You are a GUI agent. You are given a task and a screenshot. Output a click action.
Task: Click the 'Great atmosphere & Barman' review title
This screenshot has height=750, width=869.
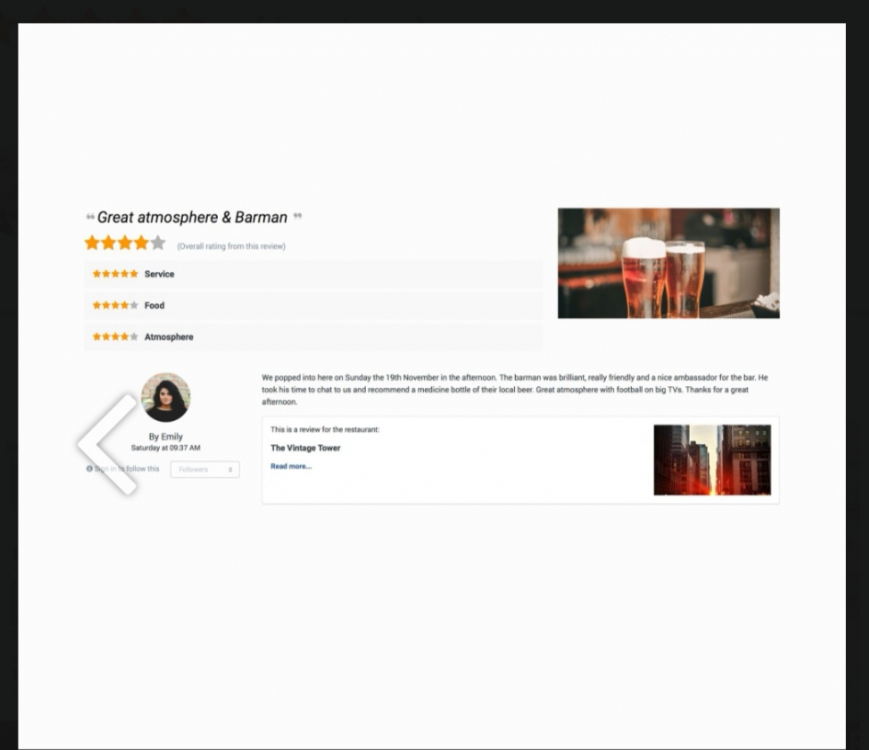192,217
